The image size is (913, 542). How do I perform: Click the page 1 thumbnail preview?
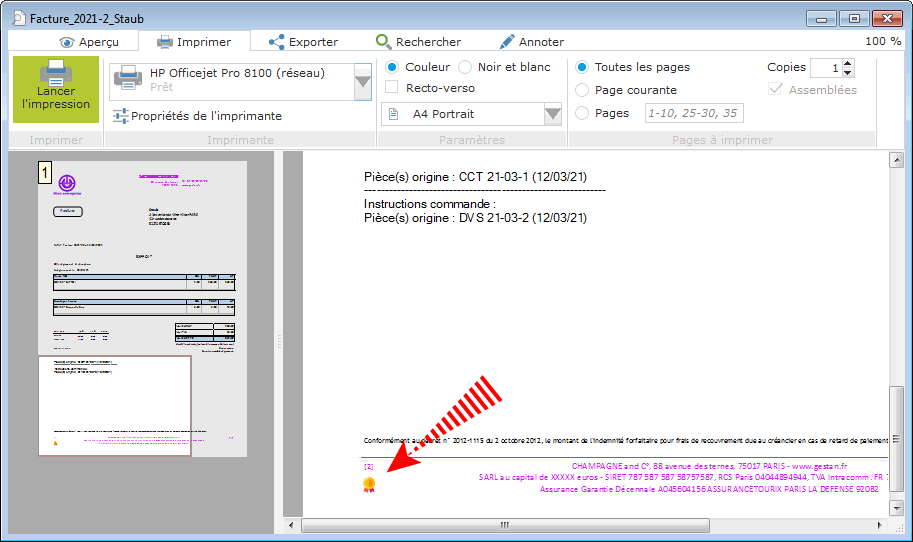[x=142, y=258]
